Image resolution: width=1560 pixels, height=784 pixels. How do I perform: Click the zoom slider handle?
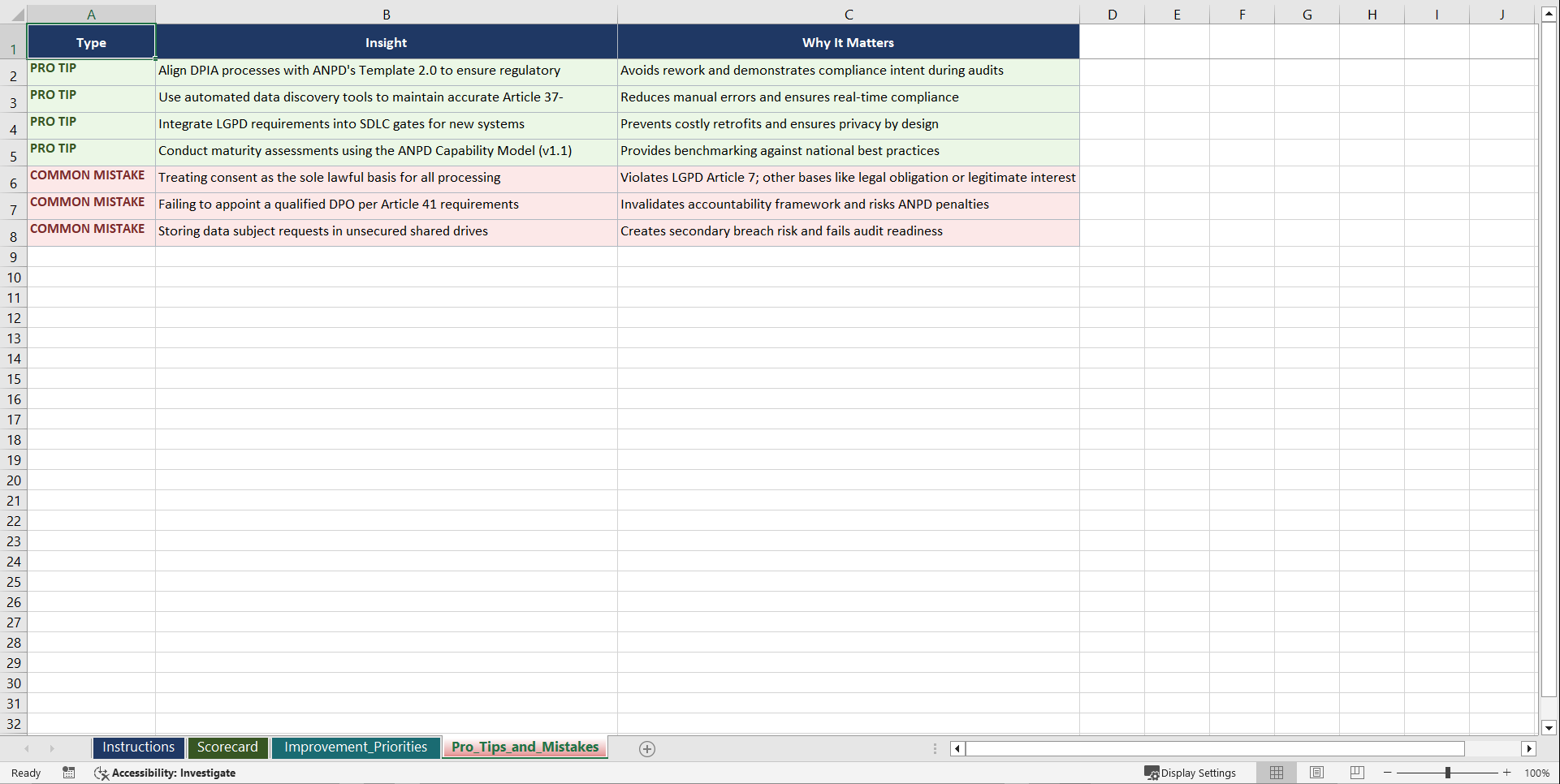1449,773
